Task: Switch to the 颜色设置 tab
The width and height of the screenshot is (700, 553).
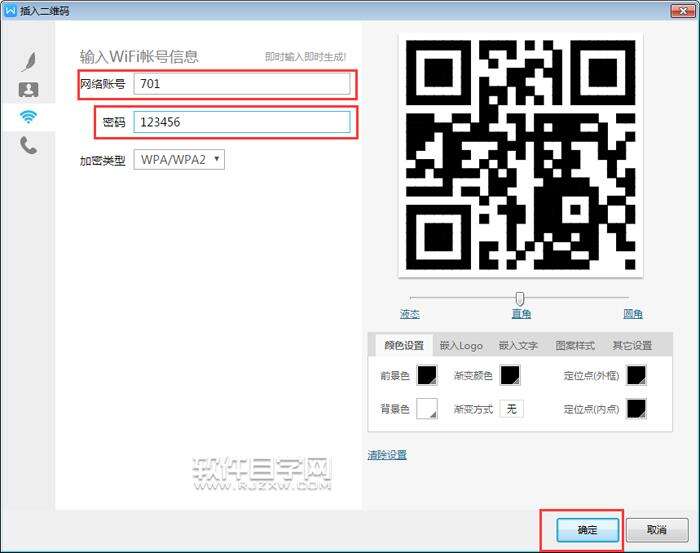Action: [404, 345]
